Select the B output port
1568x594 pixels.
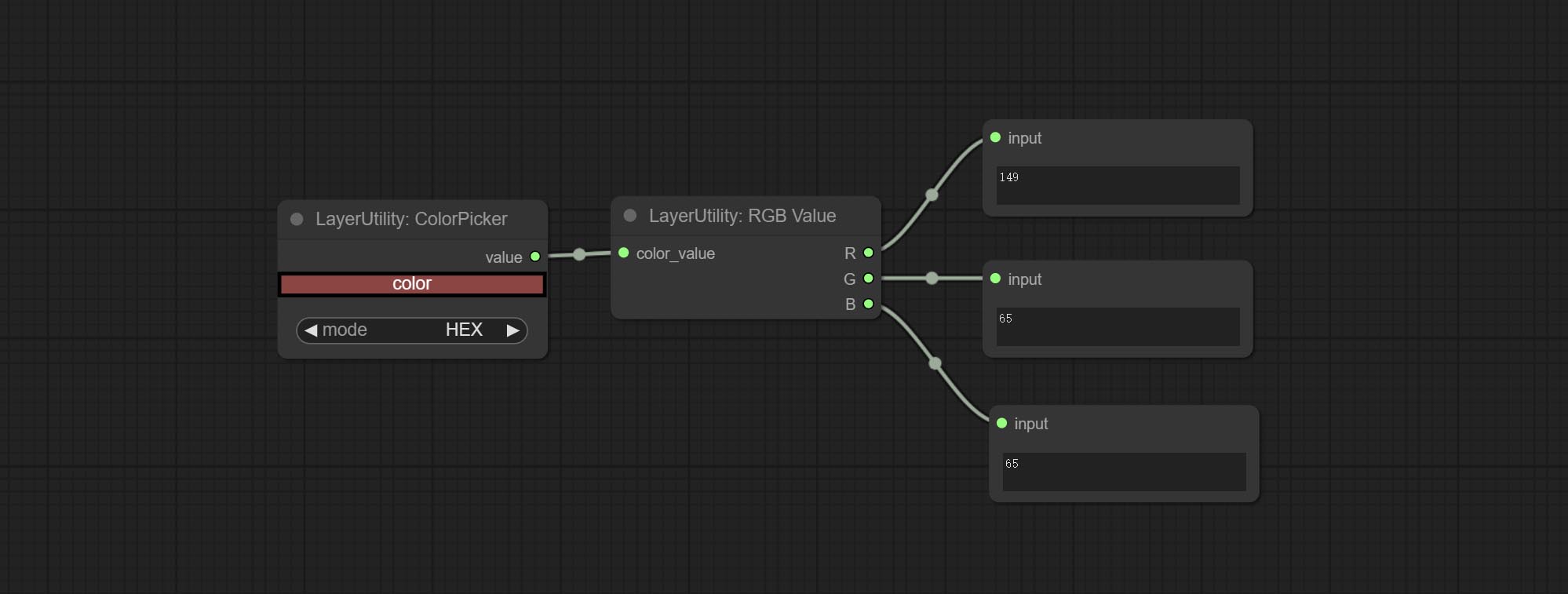point(868,304)
